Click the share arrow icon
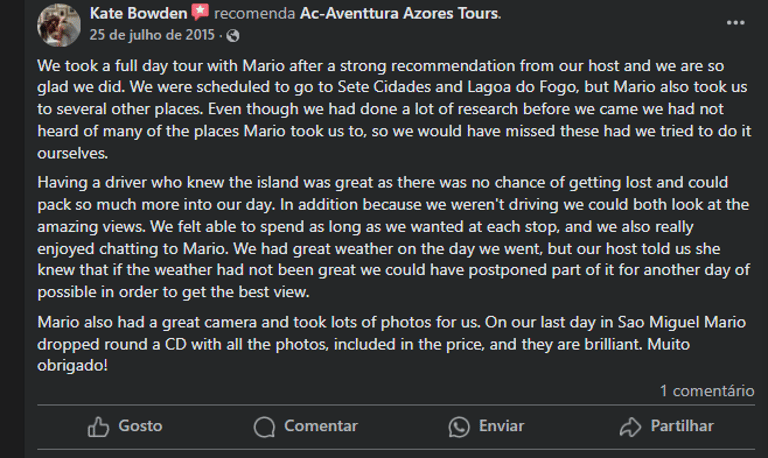Viewport: 768px width, 458px height. pyautogui.click(x=630, y=426)
